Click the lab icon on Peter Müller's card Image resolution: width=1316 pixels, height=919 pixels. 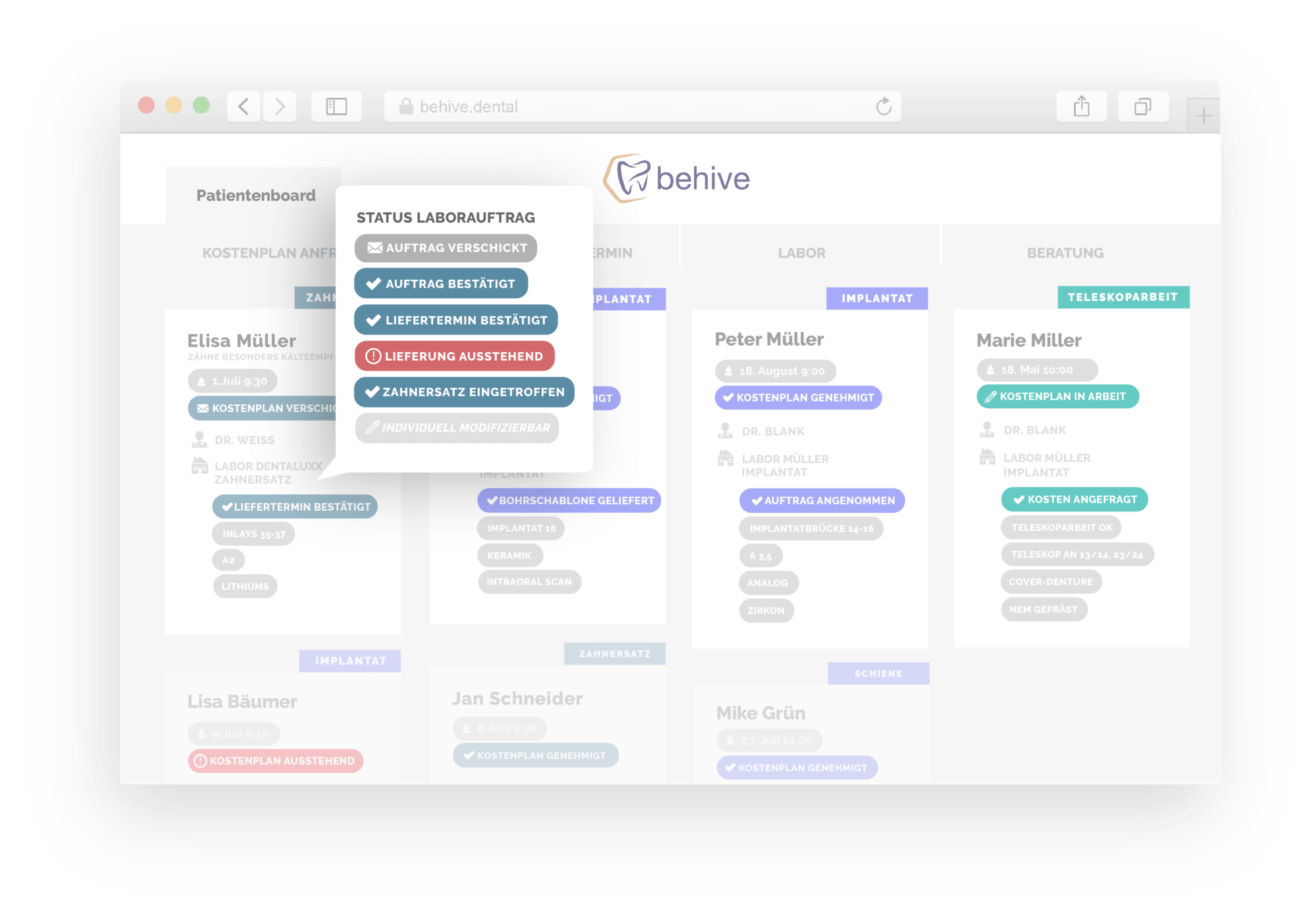tap(725, 458)
